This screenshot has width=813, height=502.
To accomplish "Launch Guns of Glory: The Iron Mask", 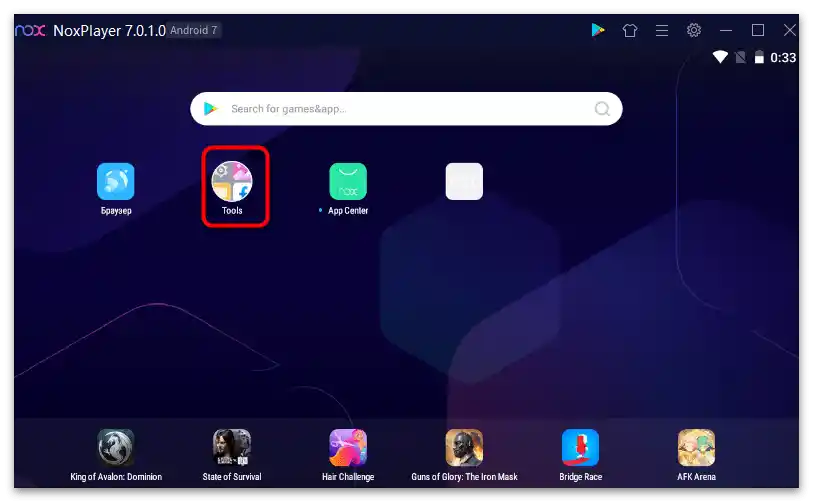I will click(464, 447).
